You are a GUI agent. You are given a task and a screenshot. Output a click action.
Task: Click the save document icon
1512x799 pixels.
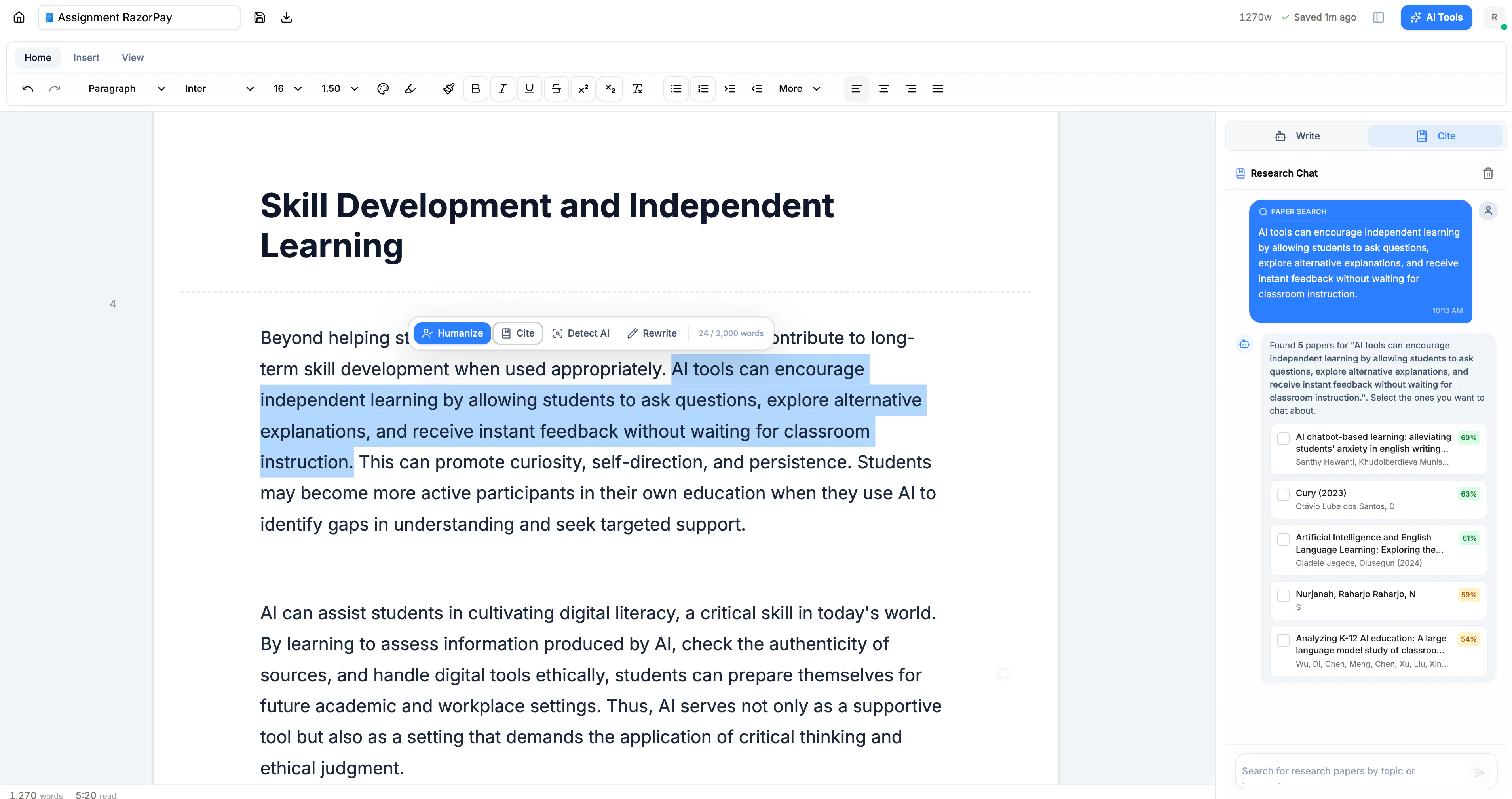click(x=259, y=17)
